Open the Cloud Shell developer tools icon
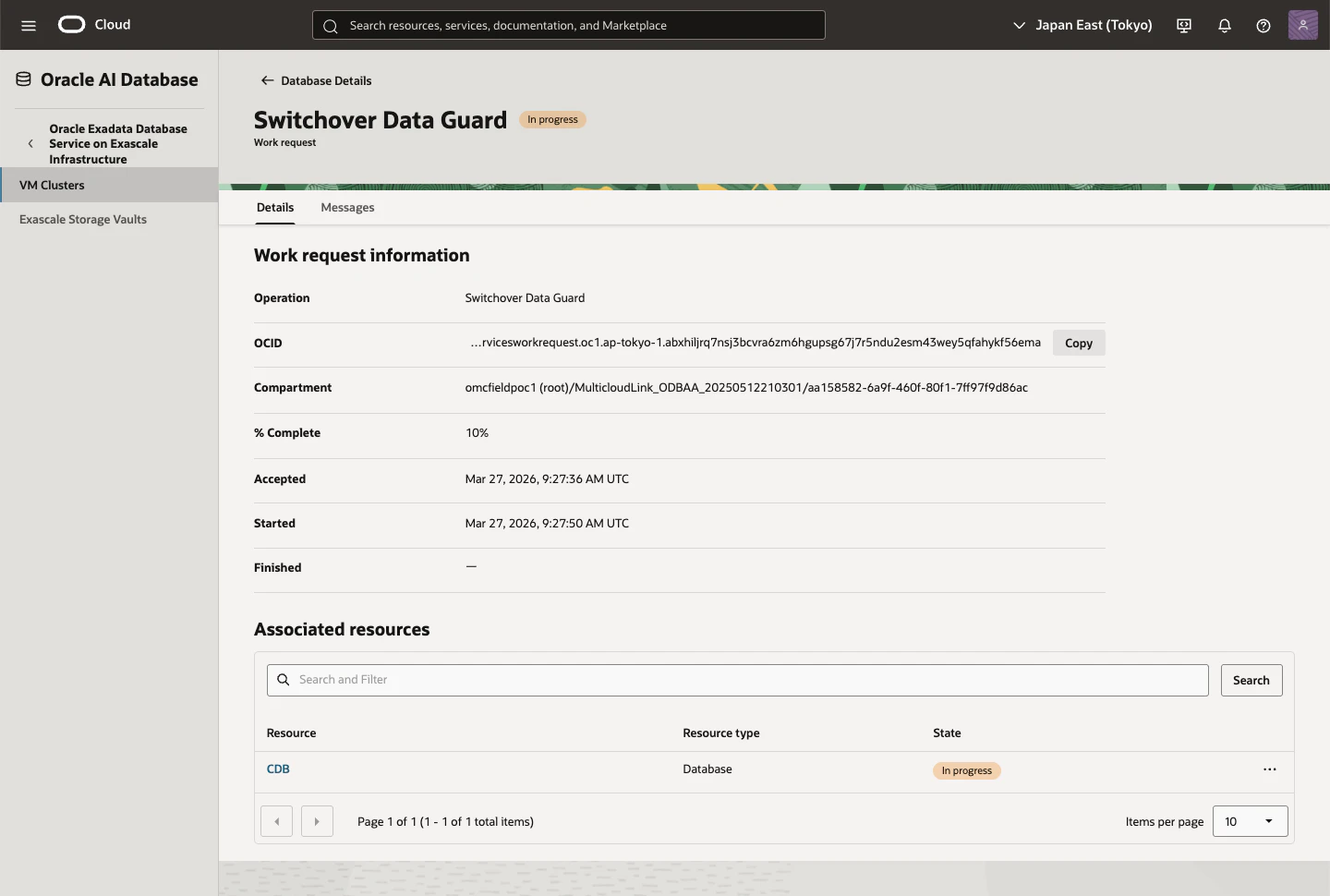This screenshot has width=1330, height=896. point(1184,25)
